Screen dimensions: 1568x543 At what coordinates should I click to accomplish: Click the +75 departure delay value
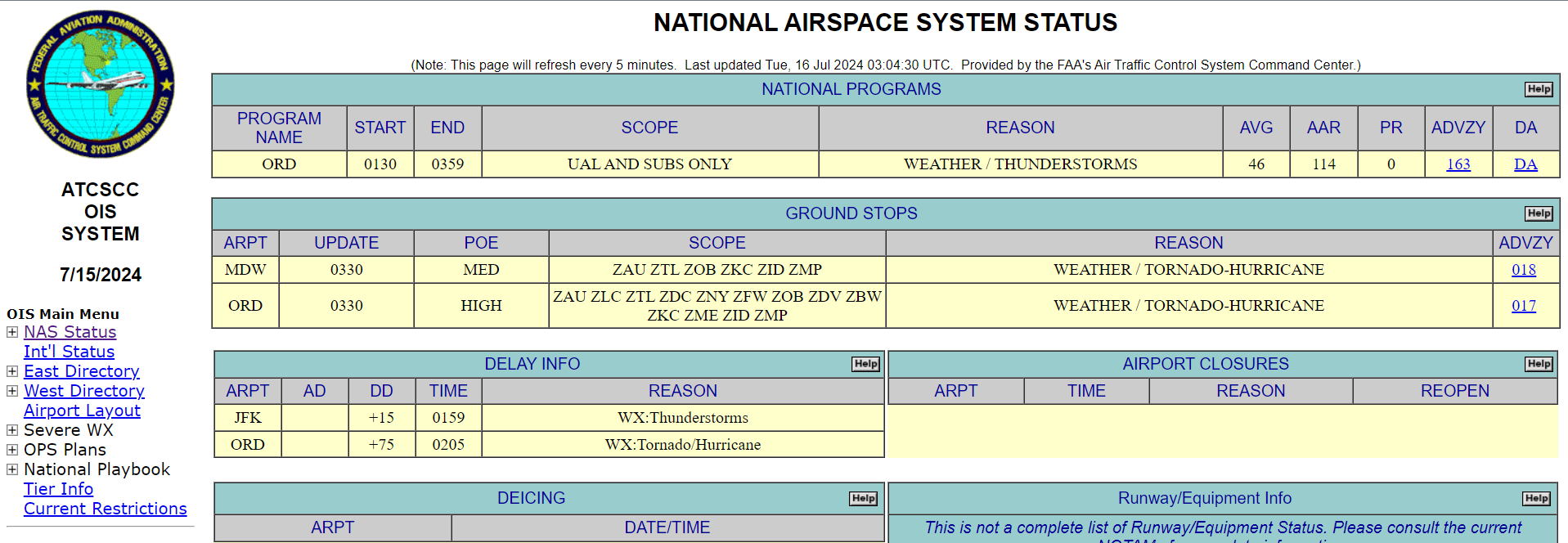click(x=381, y=445)
